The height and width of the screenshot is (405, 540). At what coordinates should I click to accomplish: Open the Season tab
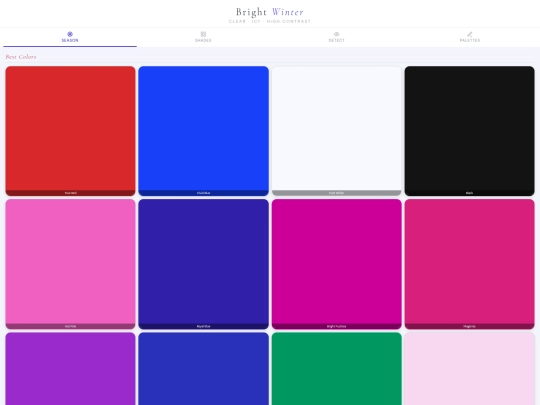70,37
